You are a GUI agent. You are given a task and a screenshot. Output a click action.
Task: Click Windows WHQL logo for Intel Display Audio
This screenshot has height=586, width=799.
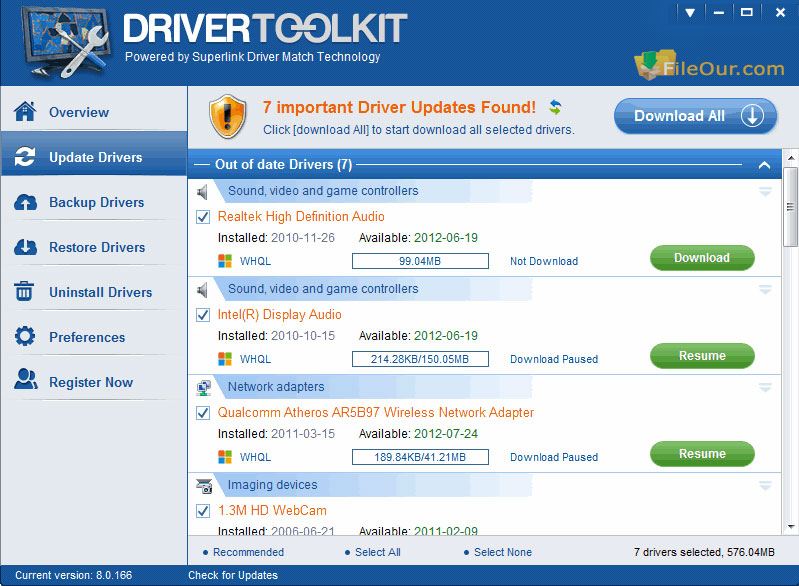[x=225, y=359]
